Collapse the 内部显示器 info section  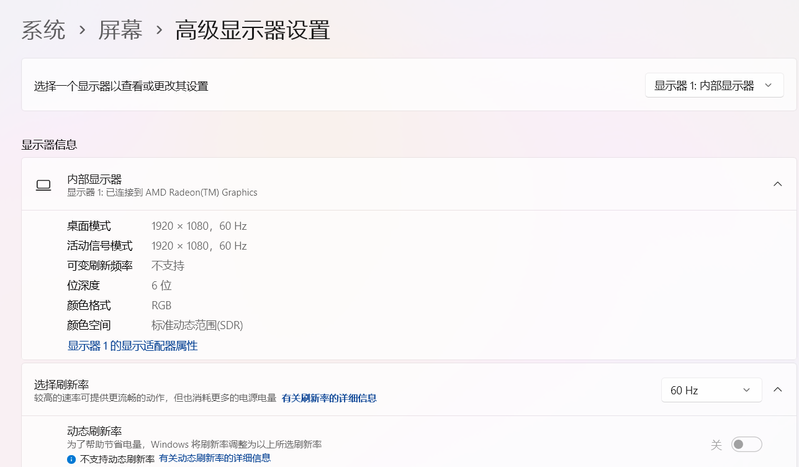[777, 184]
